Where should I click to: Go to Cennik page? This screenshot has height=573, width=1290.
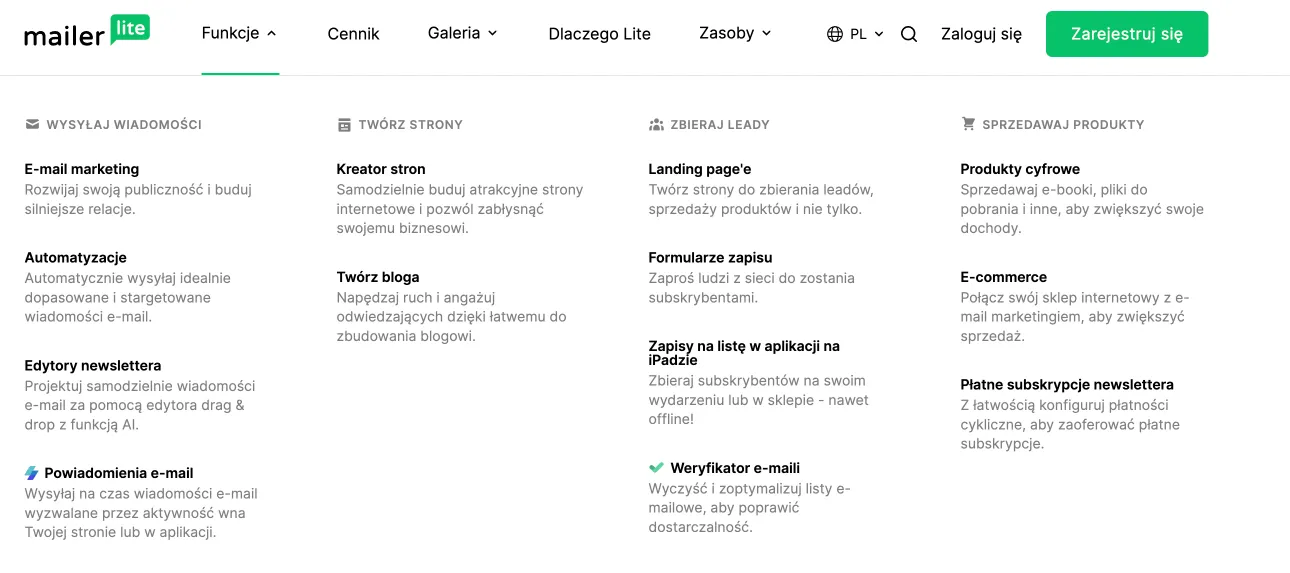(353, 34)
